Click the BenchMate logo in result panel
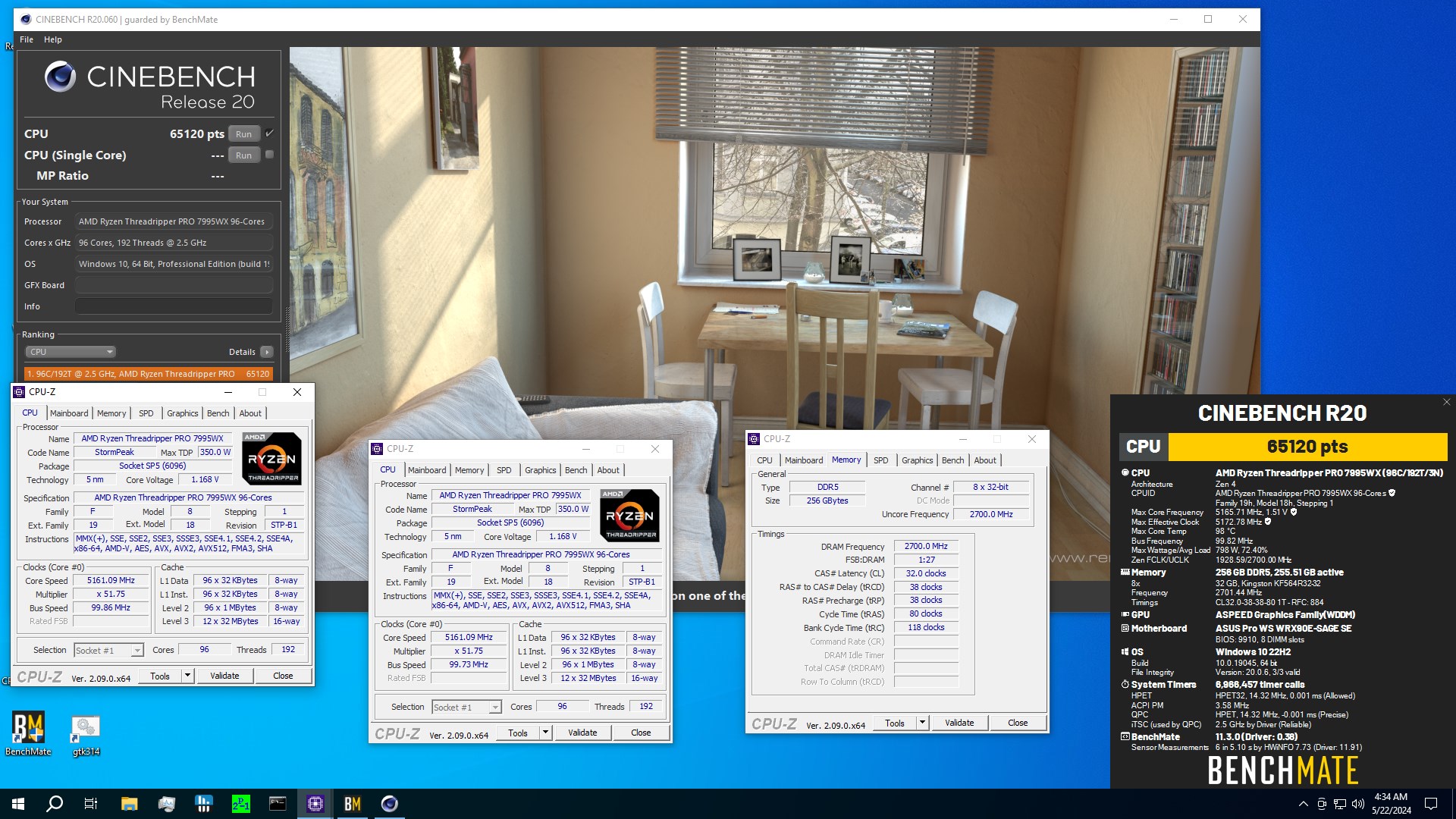Image resolution: width=1456 pixels, height=819 pixels. [x=1283, y=770]
